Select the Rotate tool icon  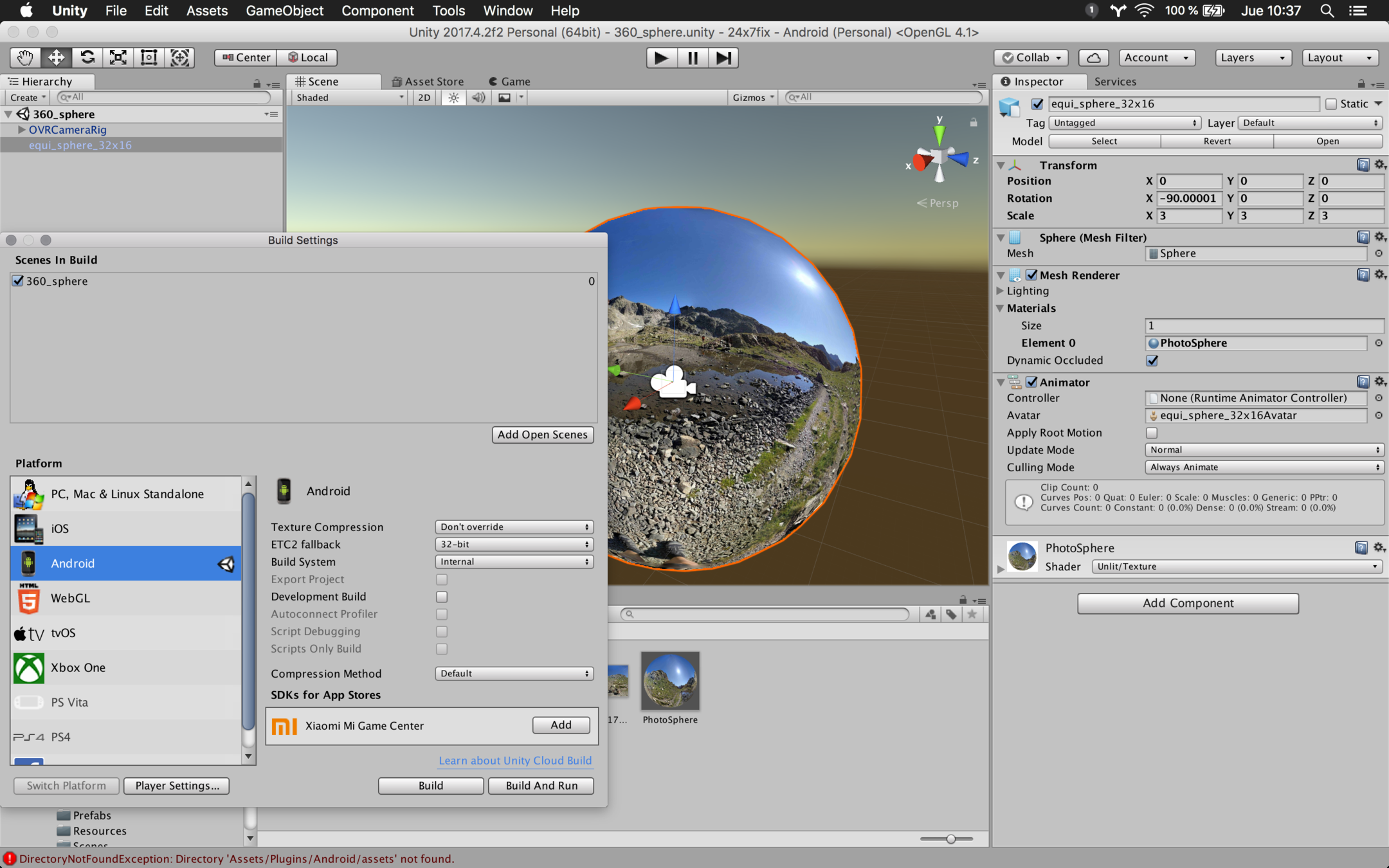pyautogui.click(x=87, y=57)
